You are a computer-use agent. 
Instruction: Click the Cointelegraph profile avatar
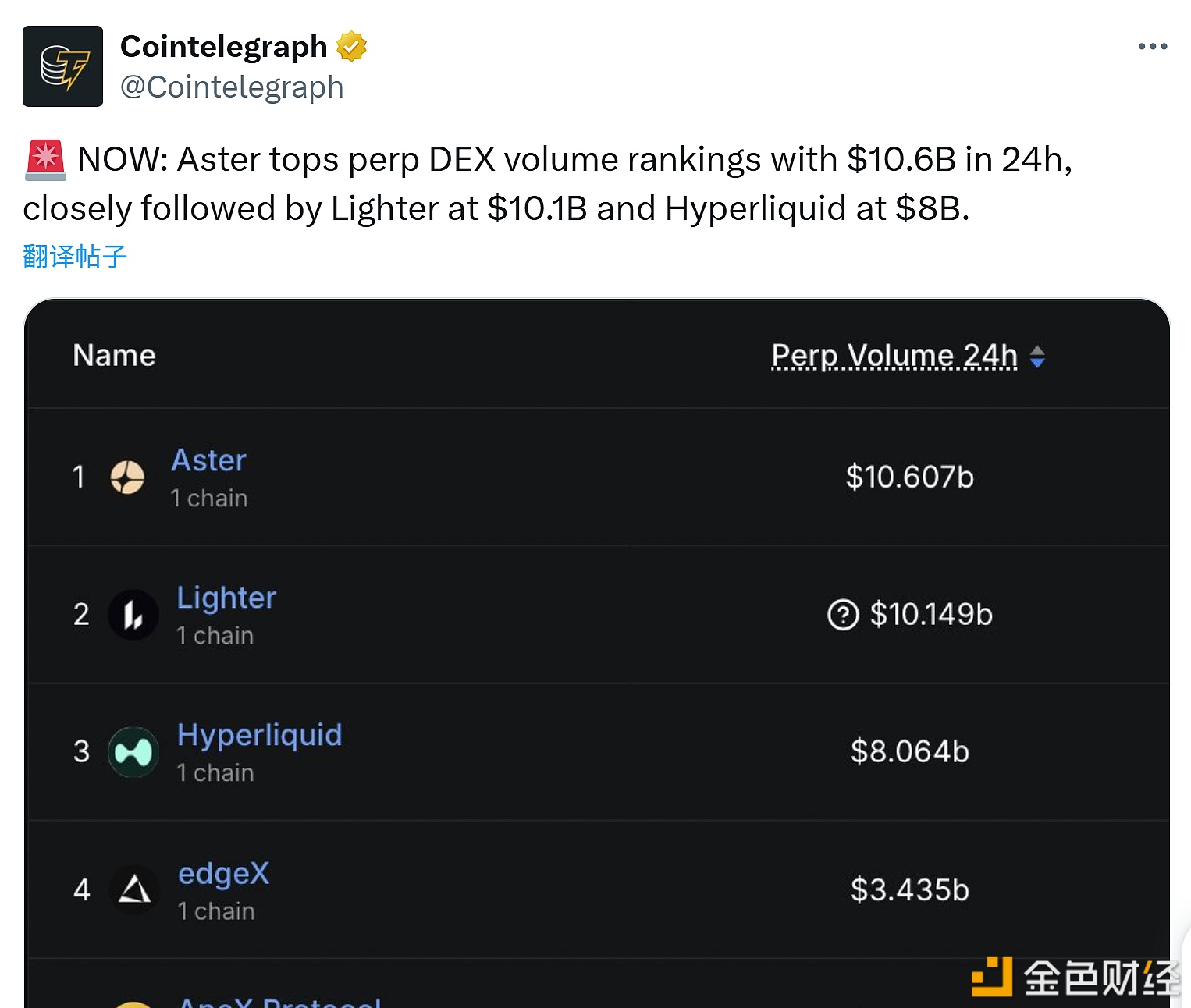(x=62, y=66)
